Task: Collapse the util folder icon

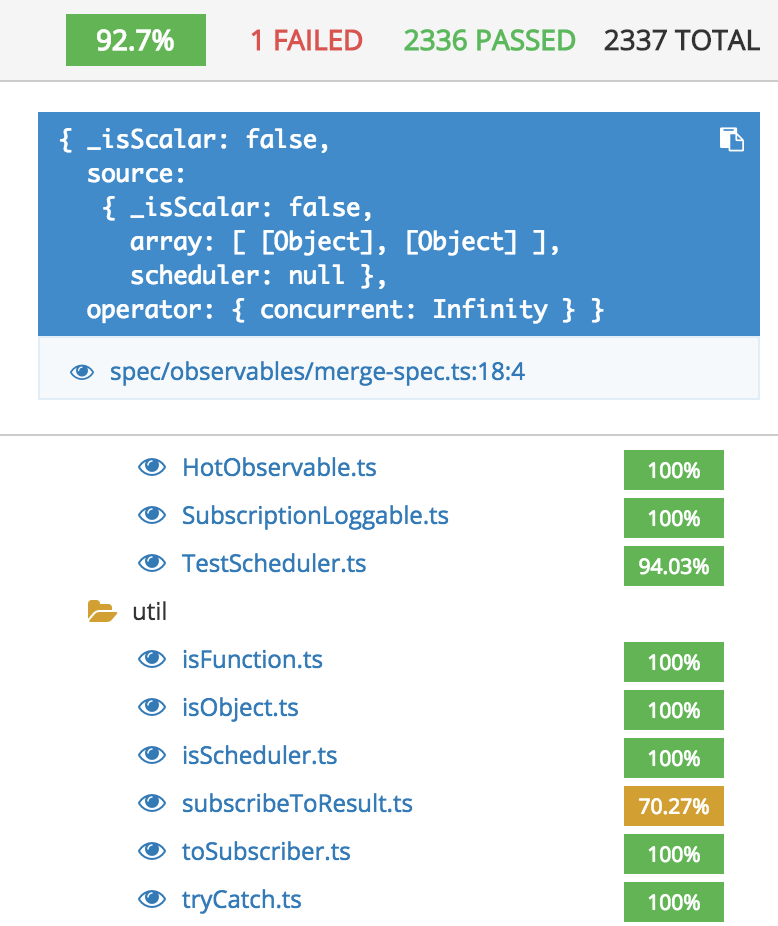Action: point(102,611)
